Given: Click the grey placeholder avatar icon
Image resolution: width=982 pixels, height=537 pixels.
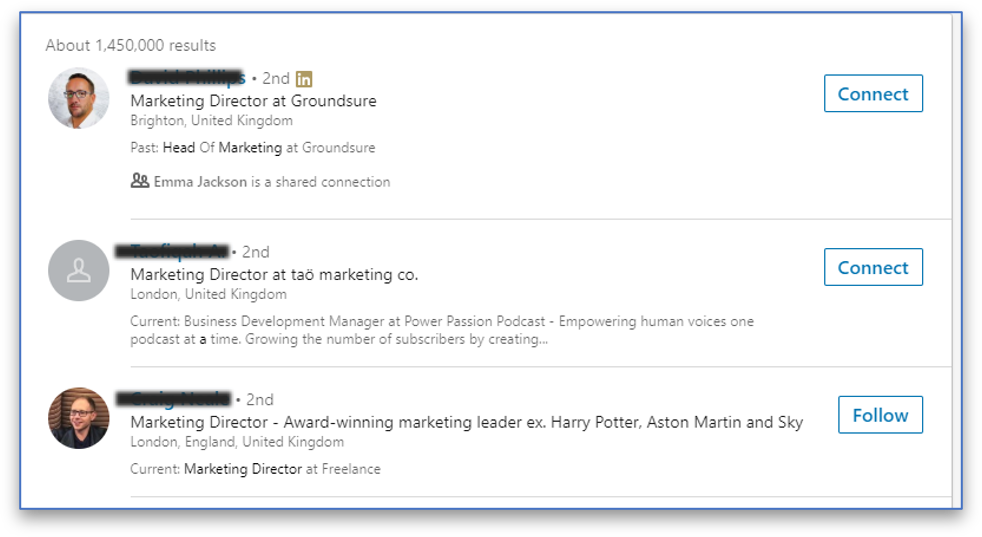Looking at the screenshot, I should pos(79,271).
